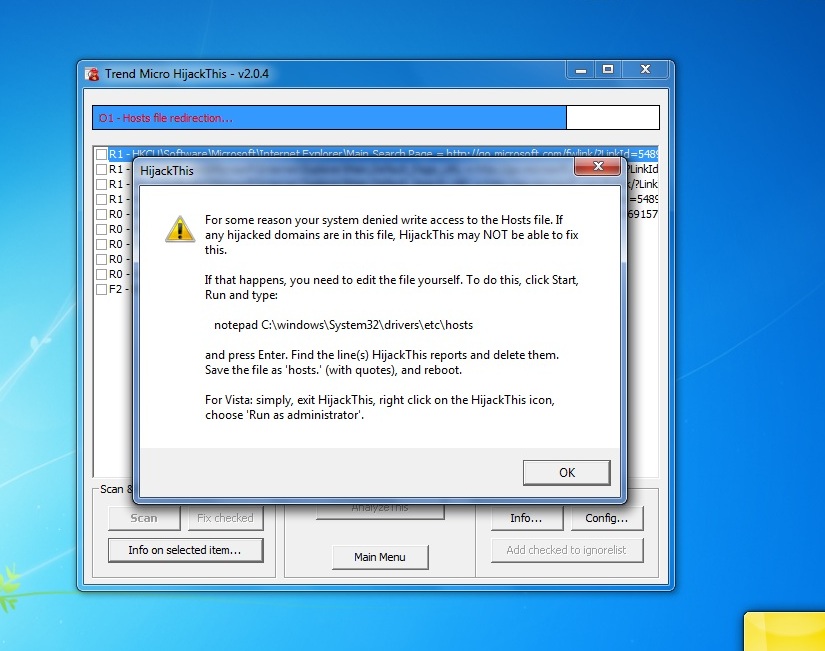Minimize the Trend Micro HijackThis window
The image size is (825, 651).
click(x=581, y=70)
